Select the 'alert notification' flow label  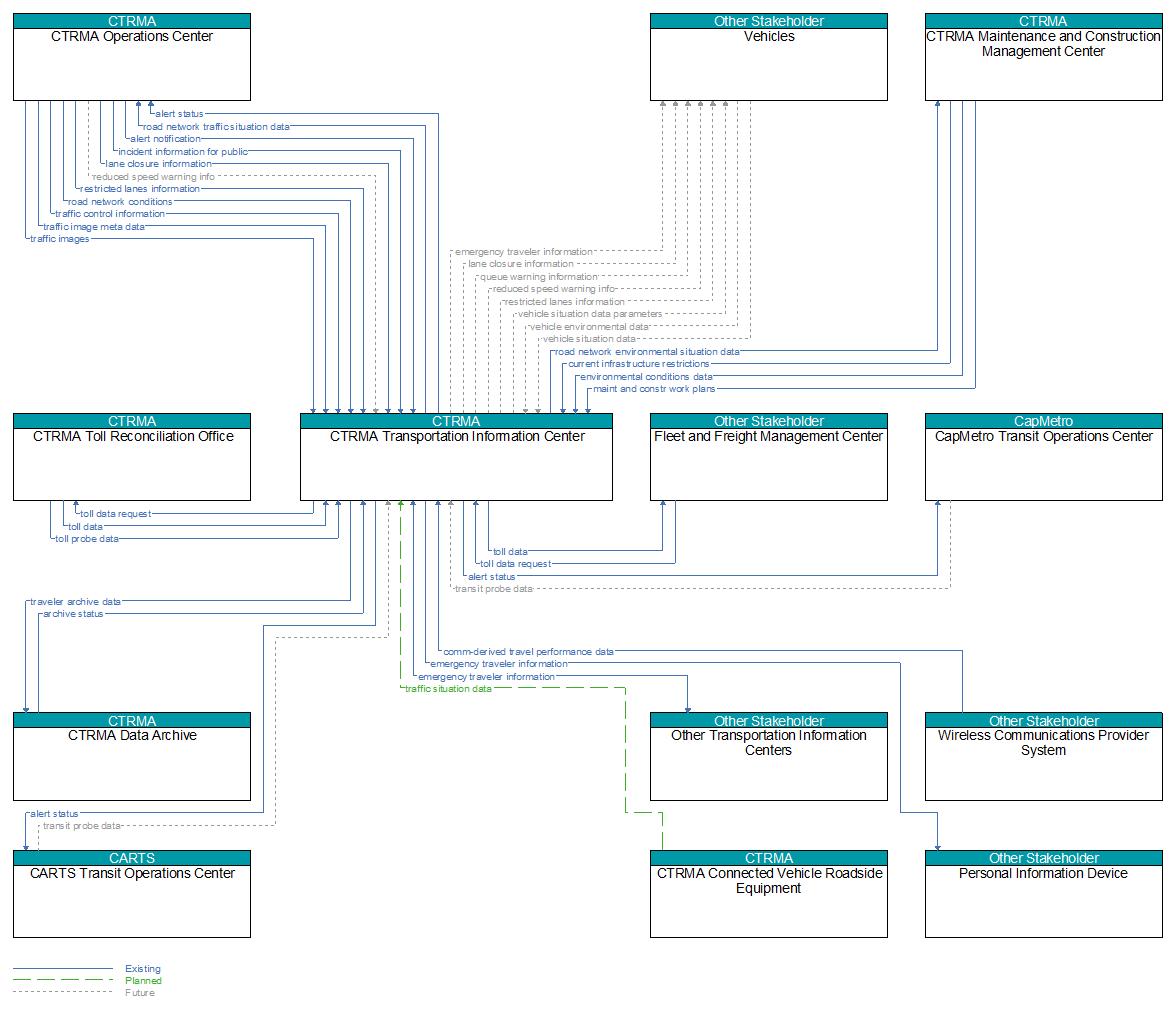(165, 138)
